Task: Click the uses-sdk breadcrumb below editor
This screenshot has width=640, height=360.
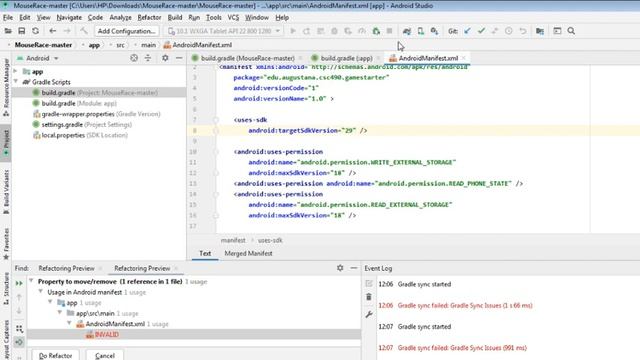Action: [270, 240]
